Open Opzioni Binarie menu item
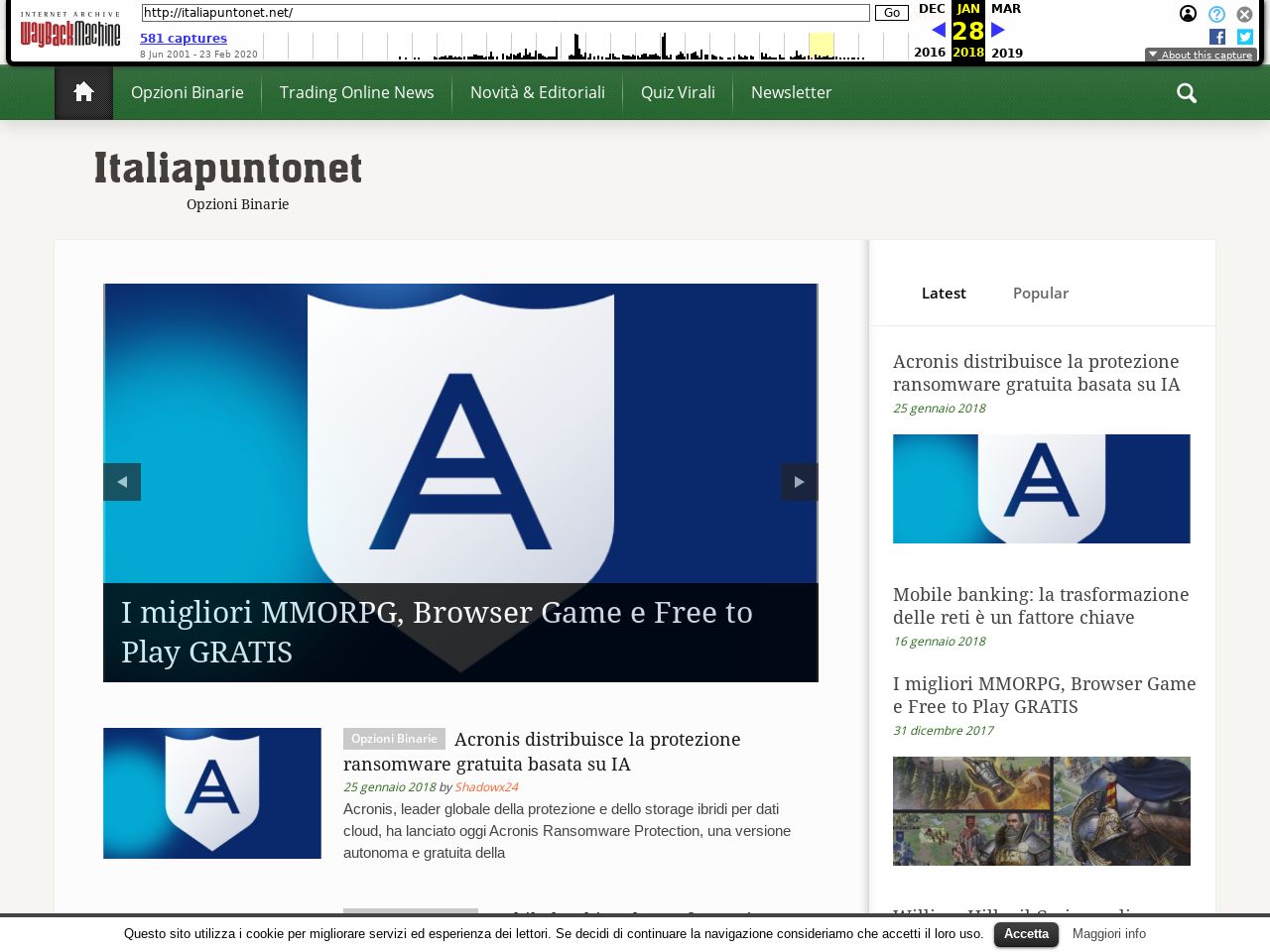 188,92
